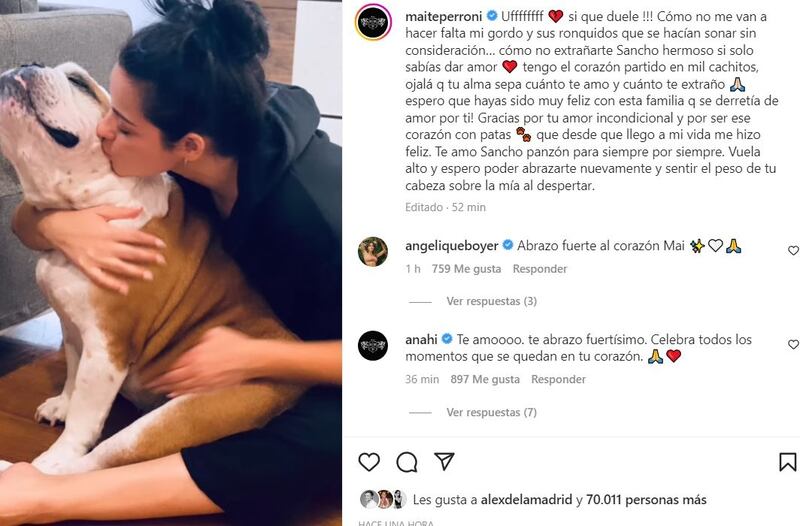View the 759 Me gusta likes list

click(466, 269)
